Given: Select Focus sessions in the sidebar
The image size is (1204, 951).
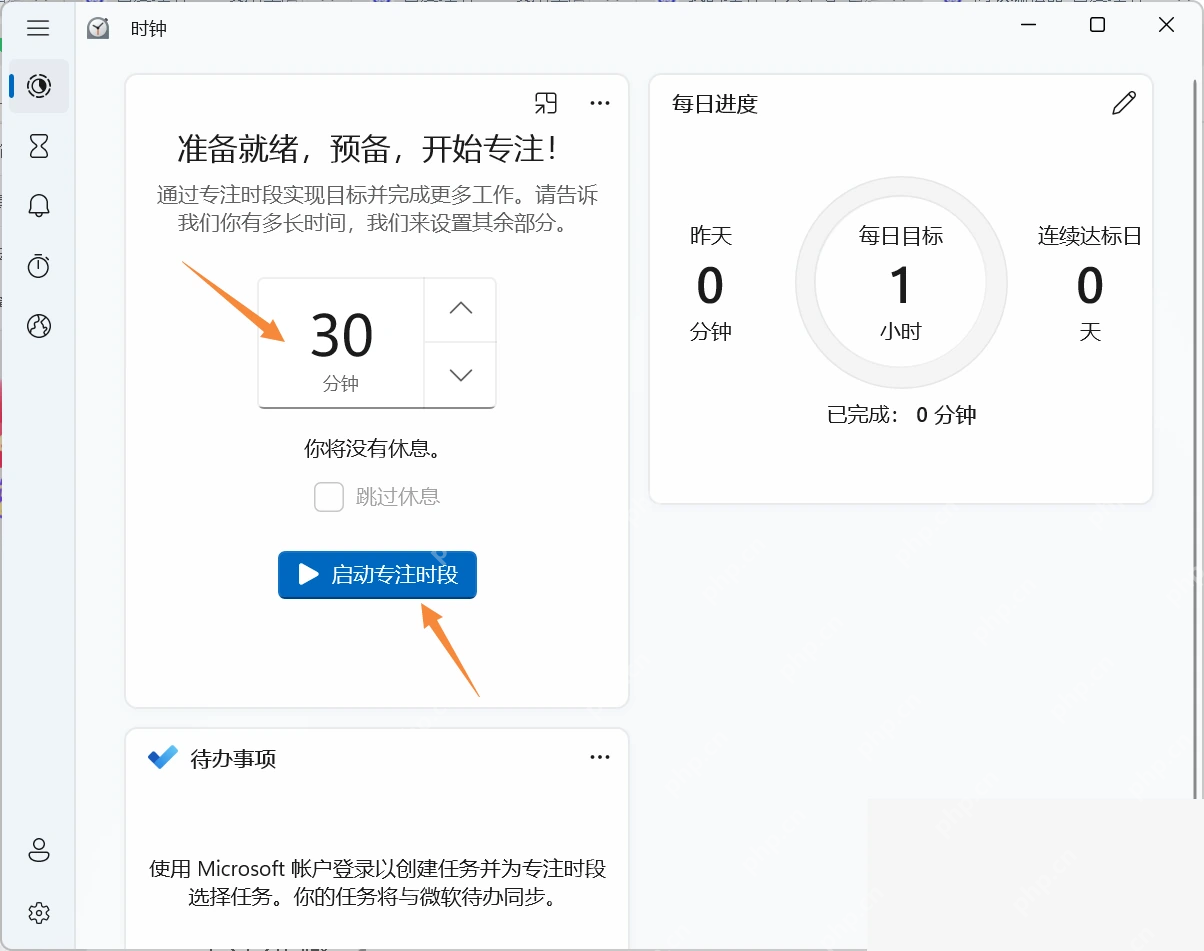Looking at the screenshot, I should pos(39,86).
